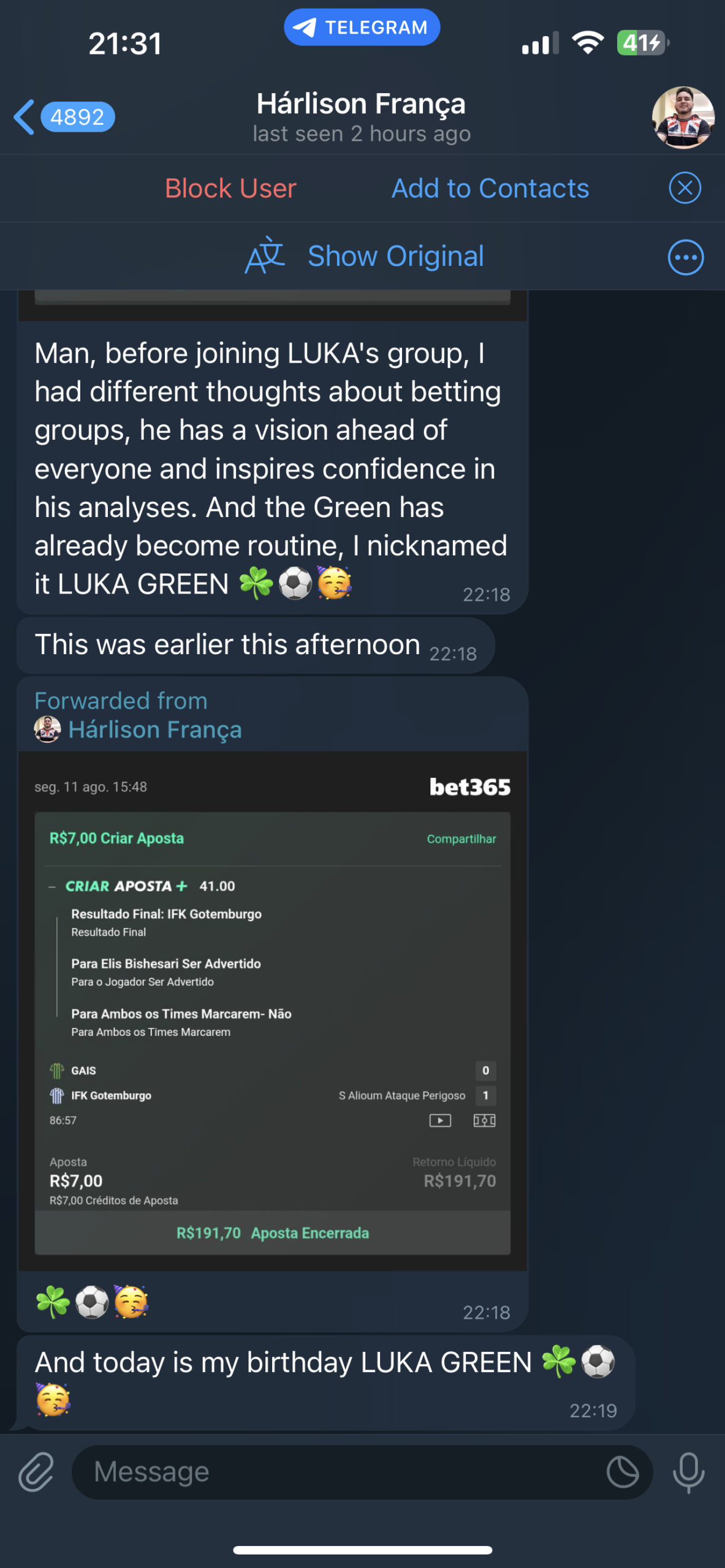Close the Block/Add contact bar
Viewport: 725px width, 1568px height.
[685, 188]
